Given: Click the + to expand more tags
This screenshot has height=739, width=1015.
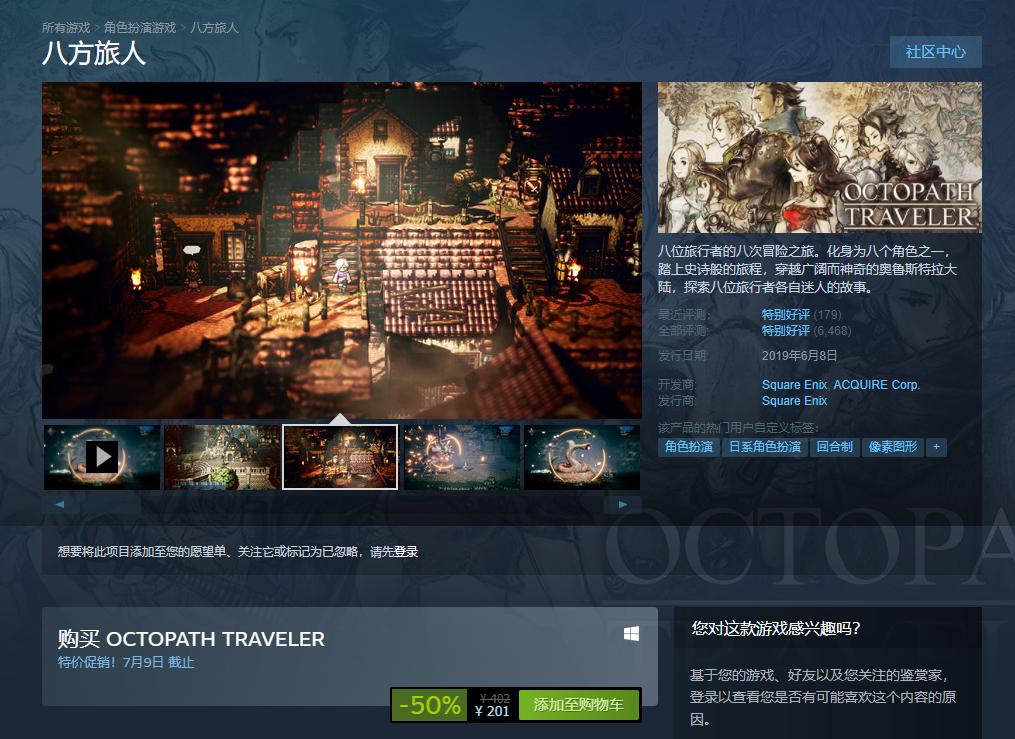Looking at the screenshot, I should (x=934, y=447).
